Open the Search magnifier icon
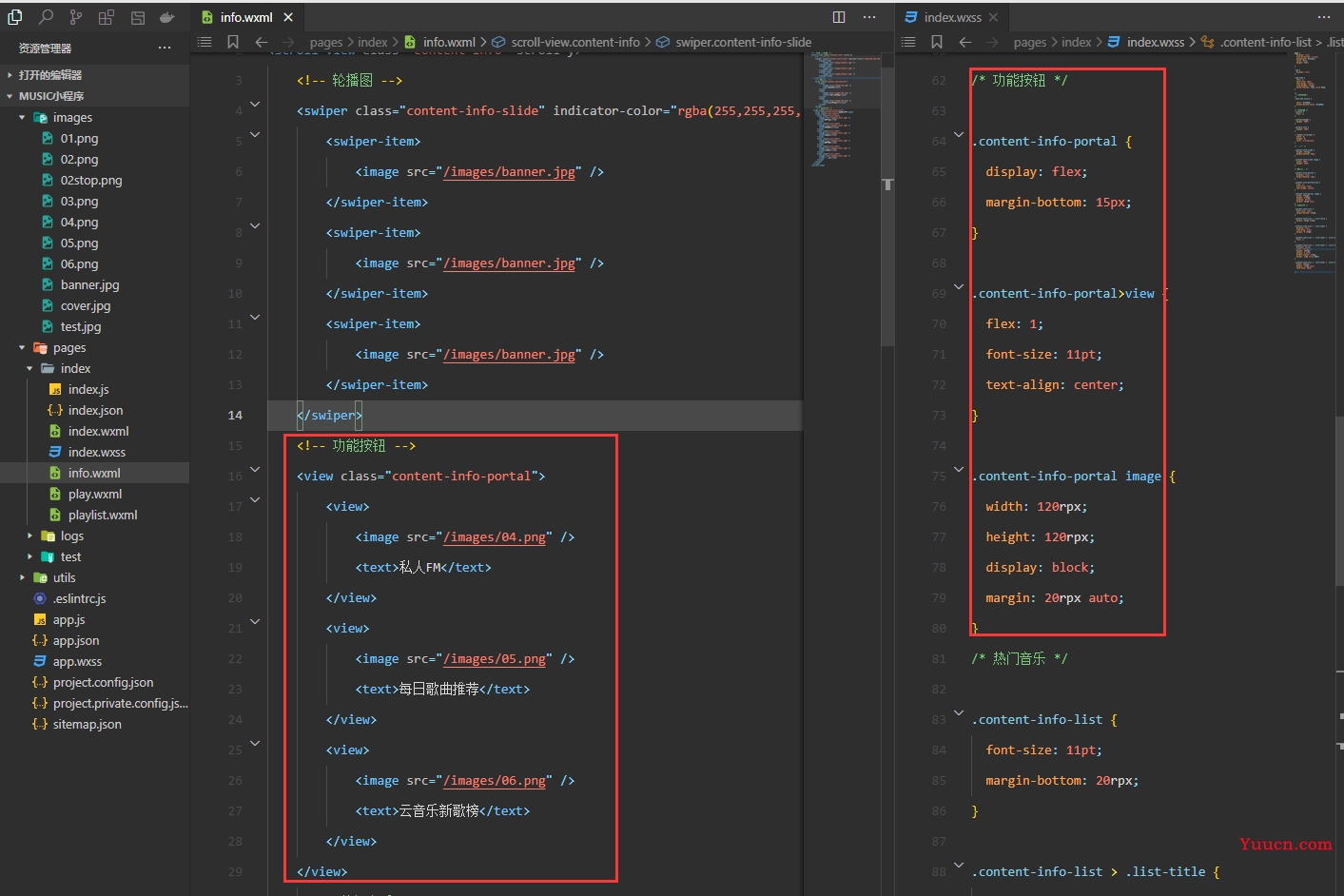 (x=46, y=17)
